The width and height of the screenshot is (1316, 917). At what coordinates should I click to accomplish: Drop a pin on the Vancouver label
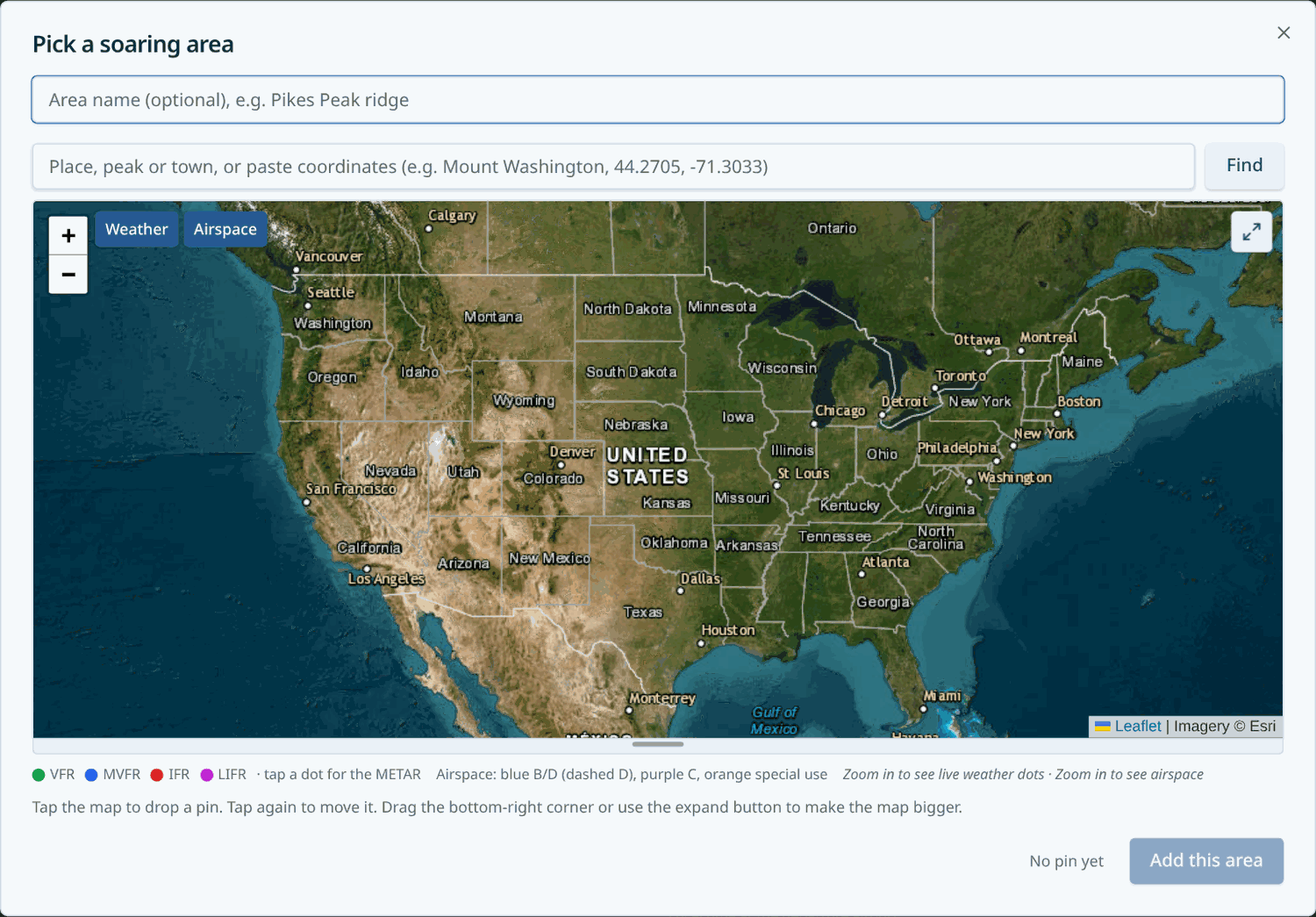coord(329,256)
